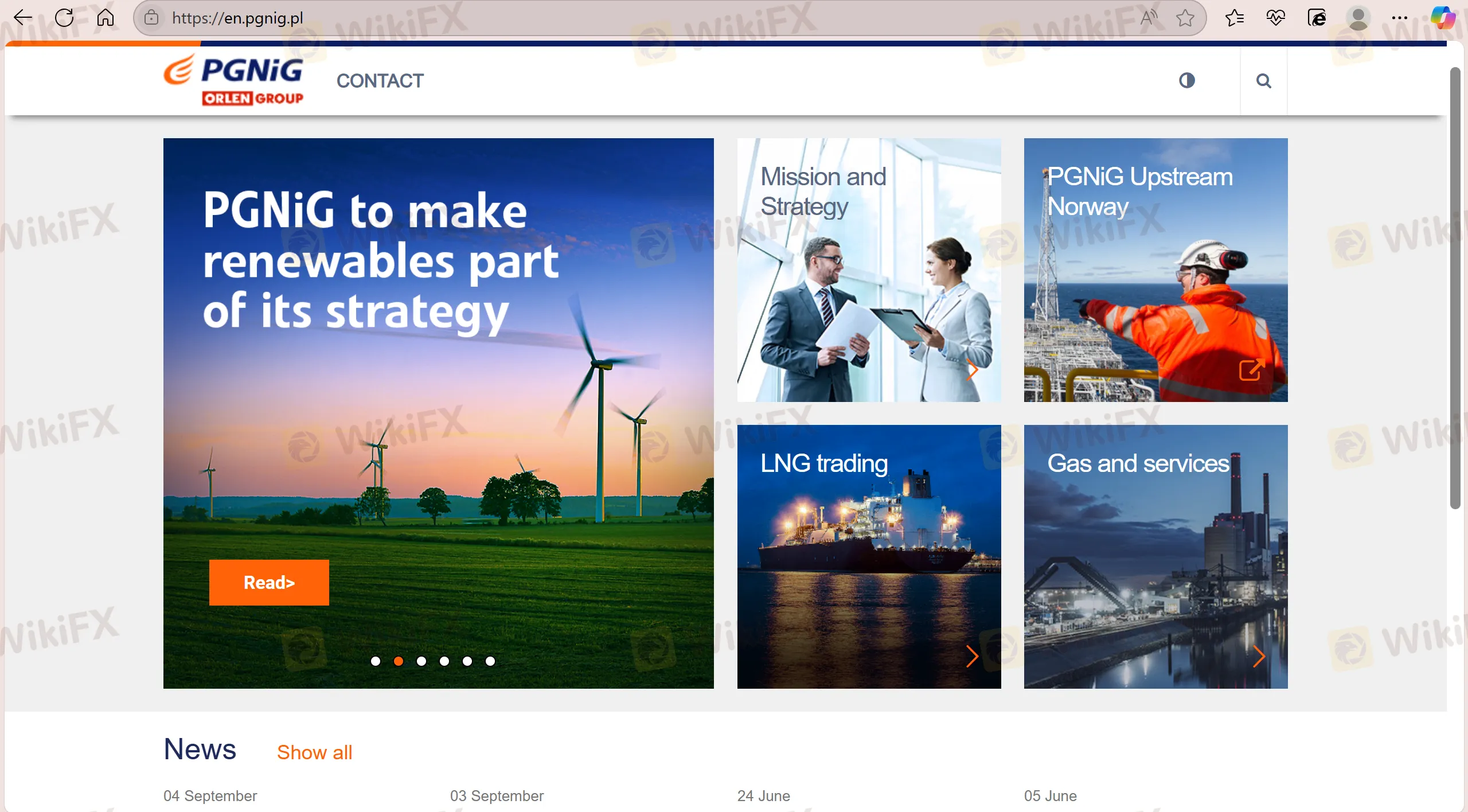Expand the Gas and services tile arrow
Screen dimensions: 1468x812
point(1259,657)
